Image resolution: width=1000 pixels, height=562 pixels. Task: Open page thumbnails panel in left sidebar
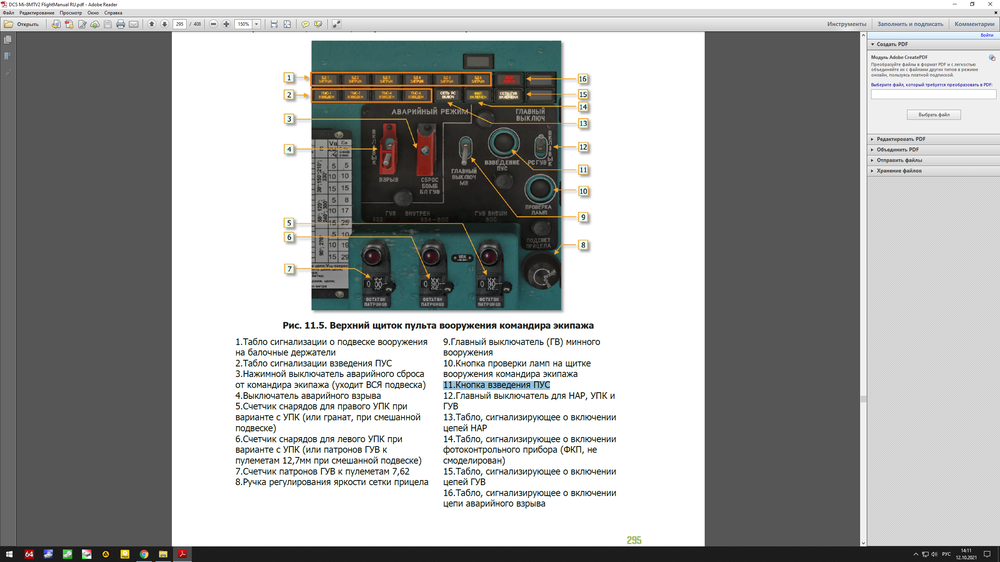tap(8, 40)
